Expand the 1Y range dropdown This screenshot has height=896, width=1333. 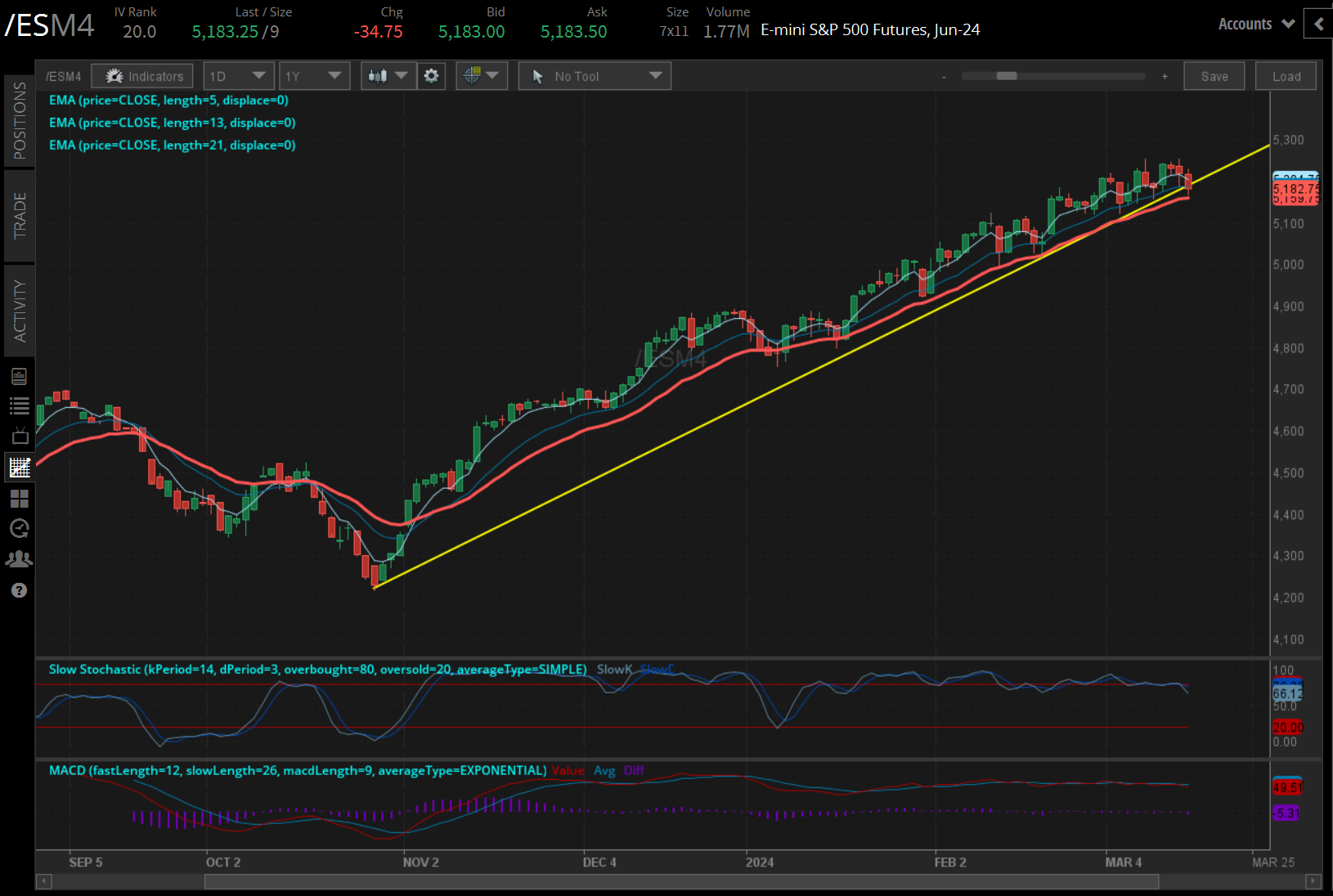[314, 75]
